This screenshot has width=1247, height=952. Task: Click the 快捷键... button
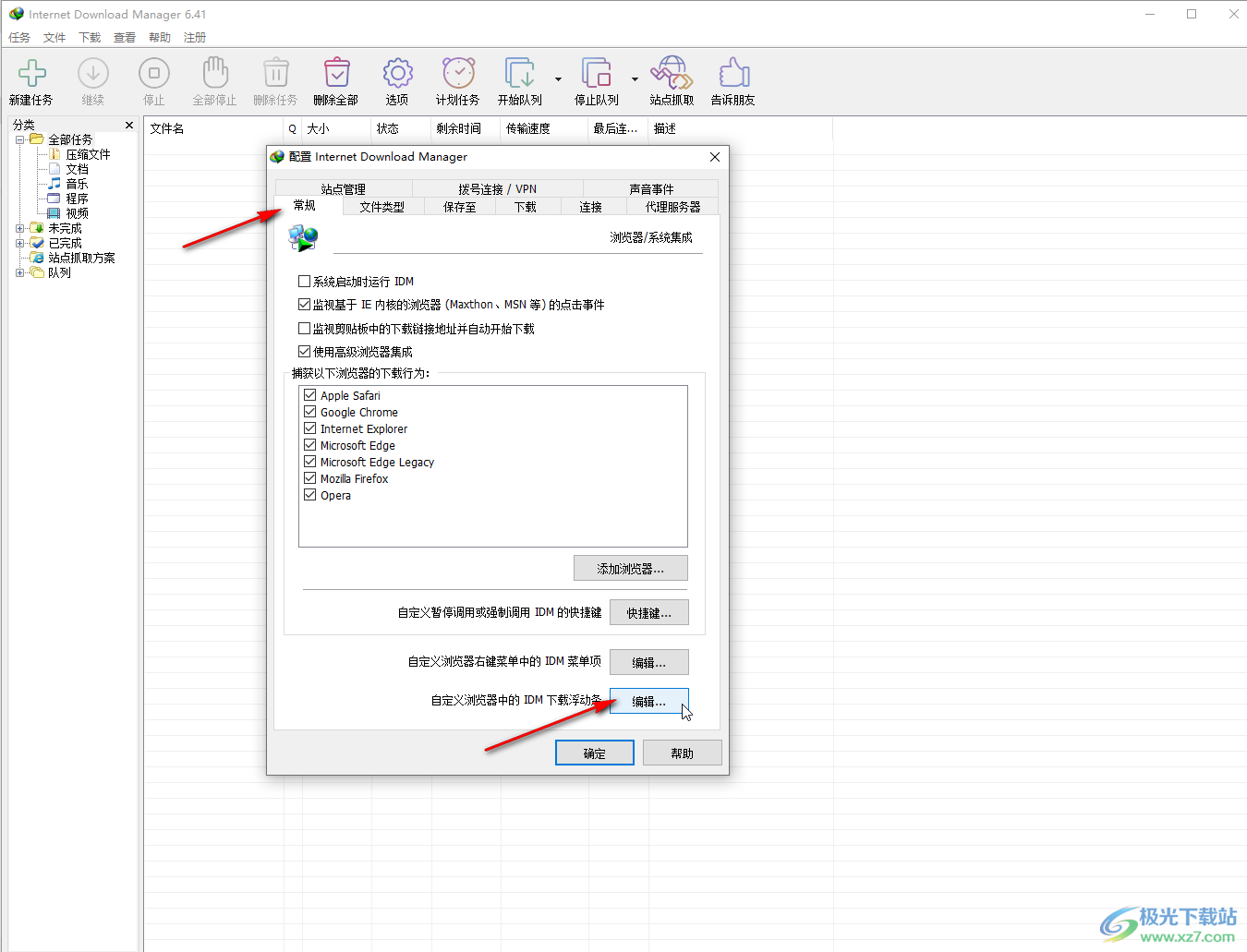coord(649,612)
